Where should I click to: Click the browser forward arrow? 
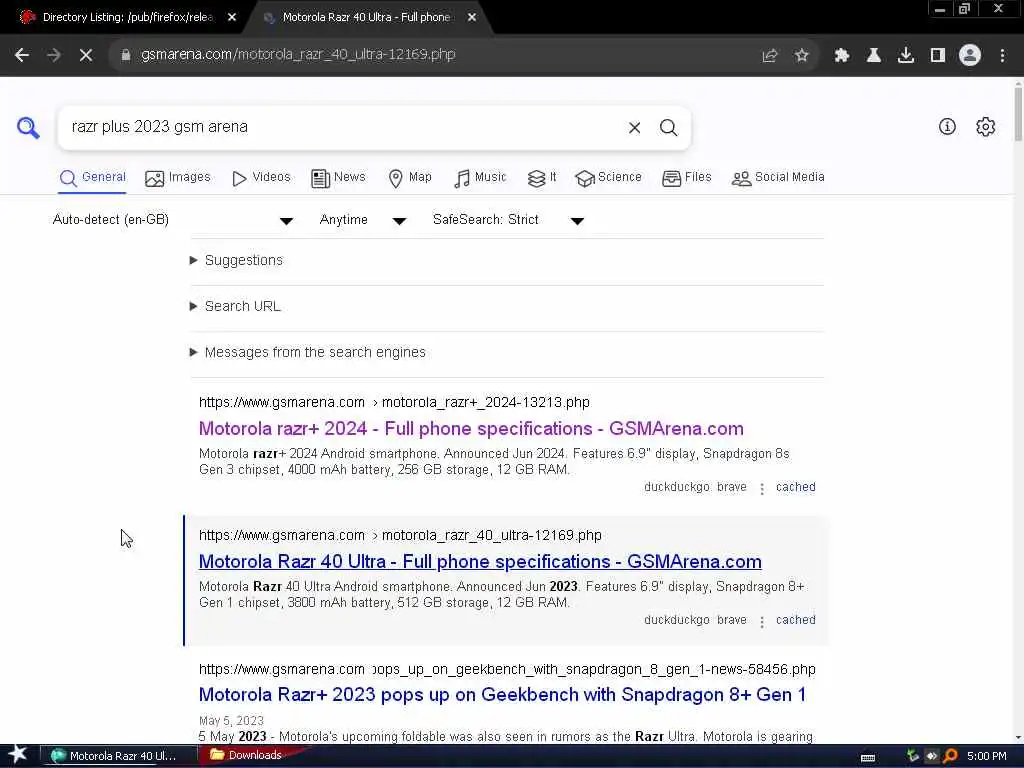[x=54, y=55]
